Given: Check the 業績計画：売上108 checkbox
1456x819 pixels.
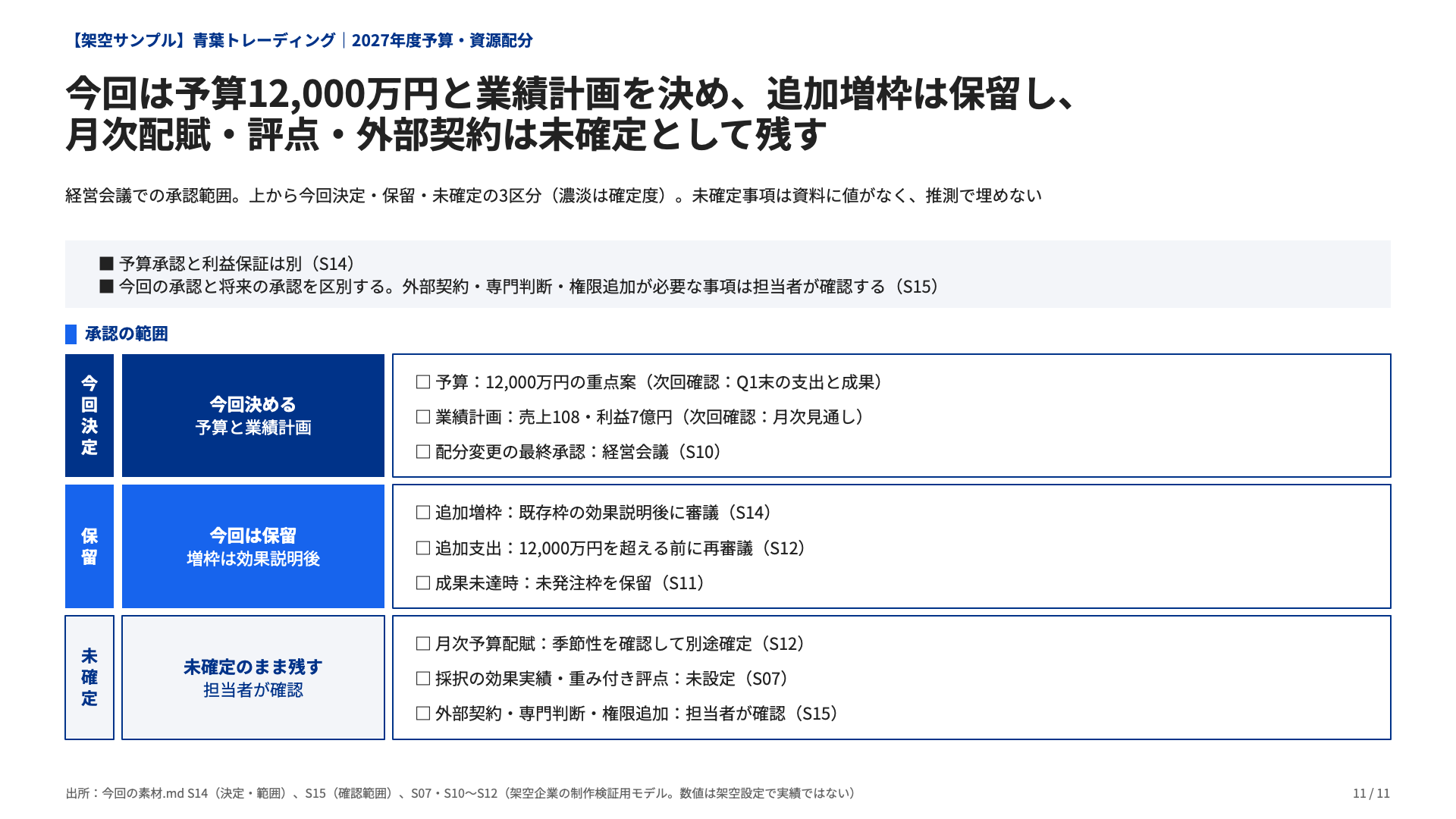Looking at the screenshot, I should click(x=423, y=417).
